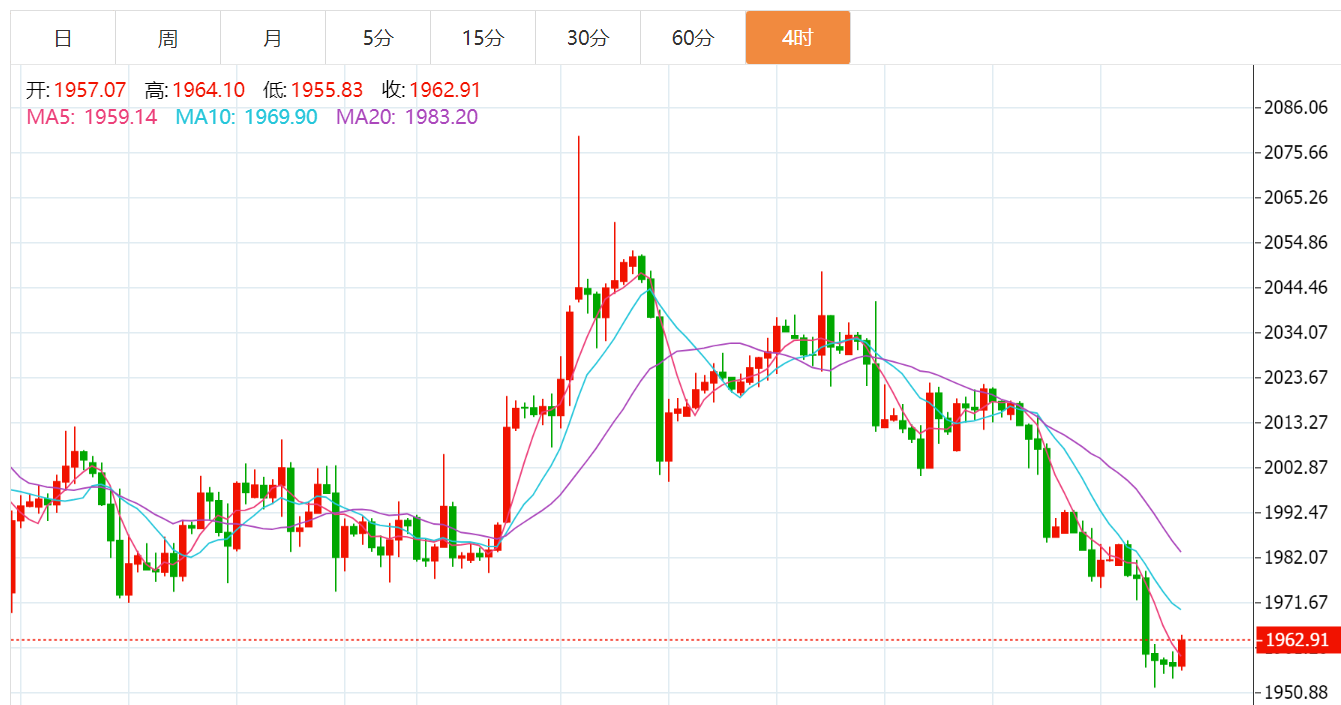
Task: Switch to the 日 daily chart tab
Action: pos(63,38)
